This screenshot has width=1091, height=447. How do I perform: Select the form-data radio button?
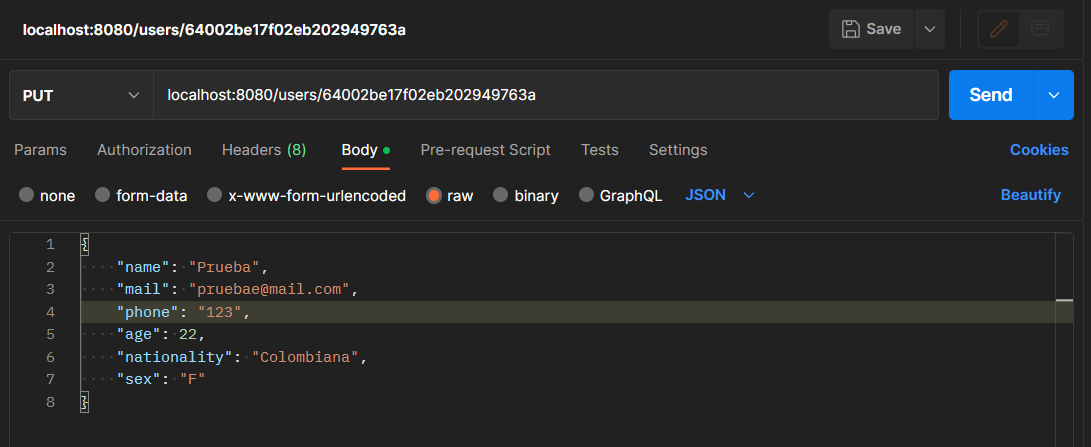(141, 196)
